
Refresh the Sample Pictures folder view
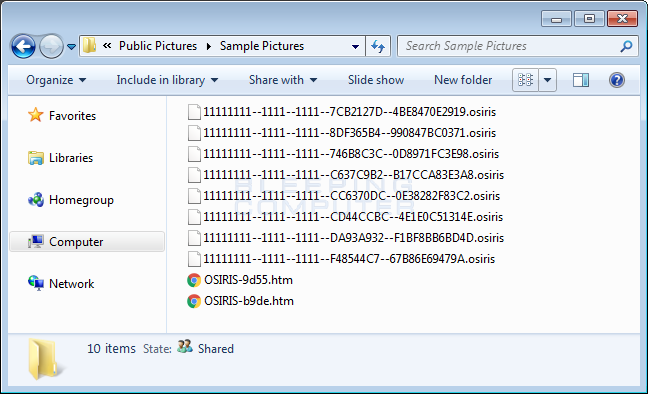click(x=378, y=46)
